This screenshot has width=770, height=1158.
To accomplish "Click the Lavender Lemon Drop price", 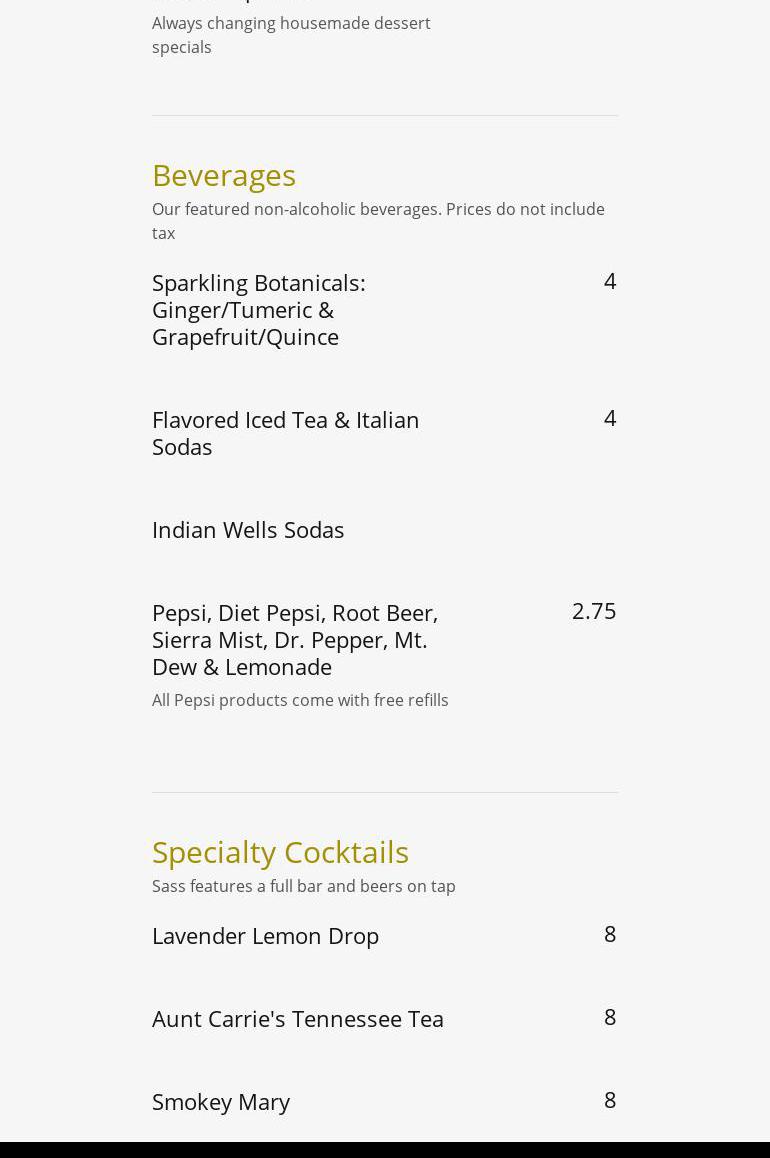I will 610,934.
